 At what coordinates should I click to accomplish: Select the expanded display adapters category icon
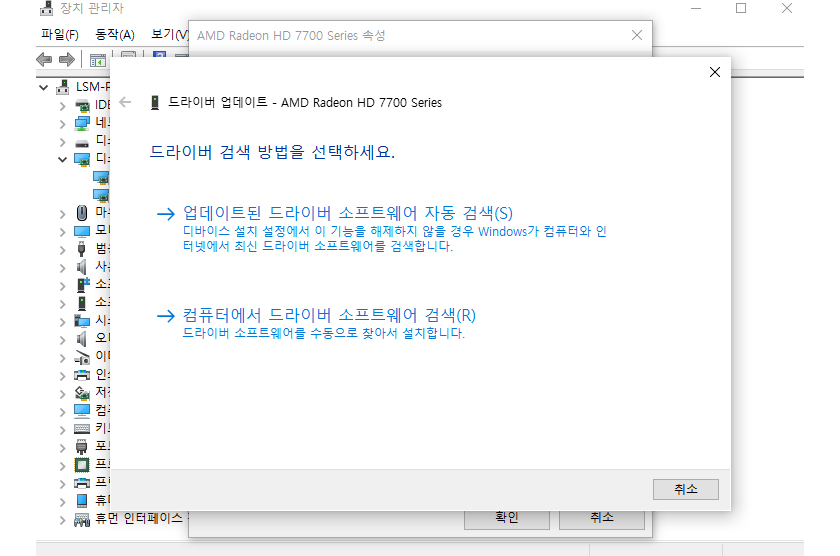[x=82, y=159]
